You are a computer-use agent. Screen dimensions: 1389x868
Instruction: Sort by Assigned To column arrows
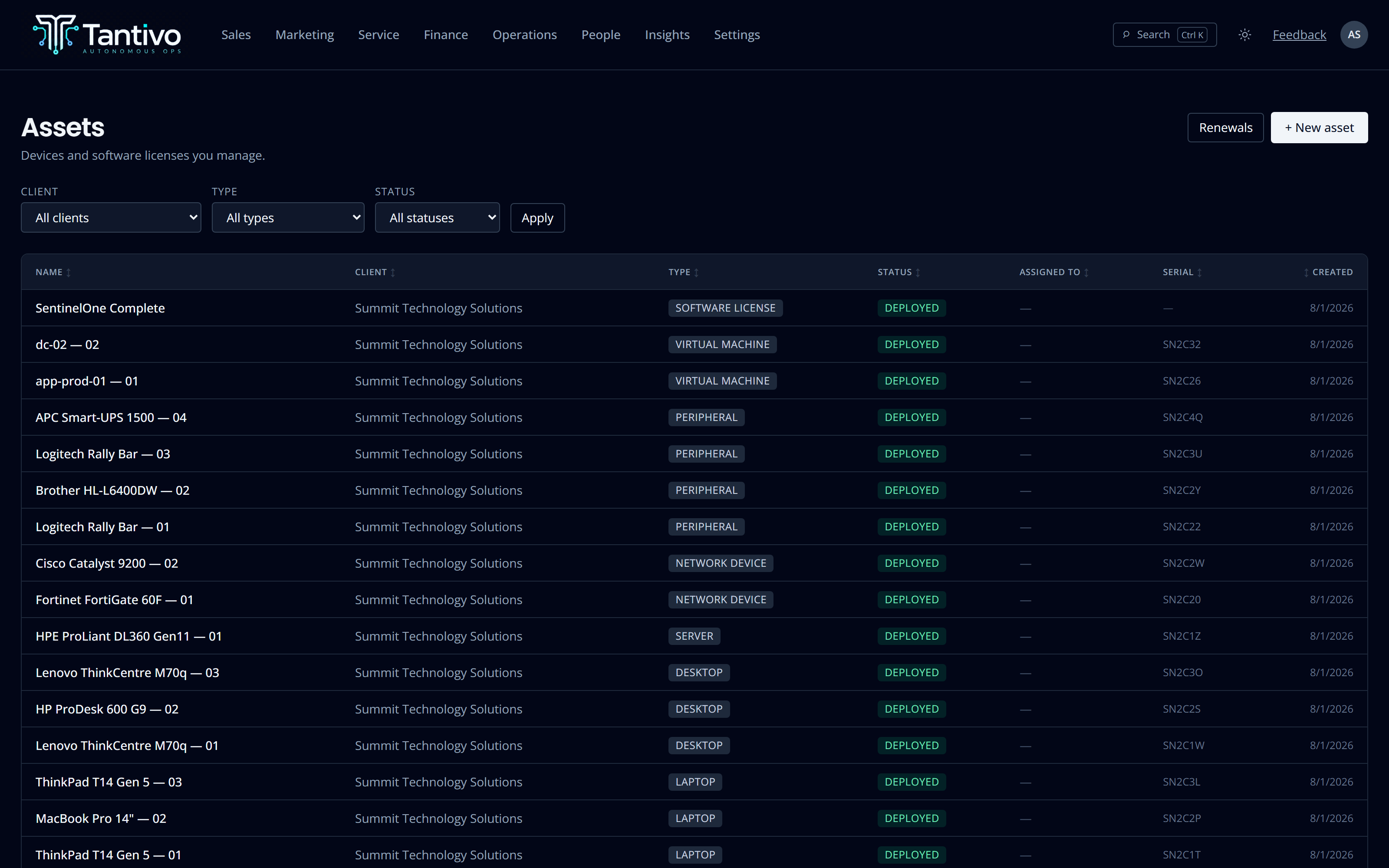click(x=1086, y=273)
